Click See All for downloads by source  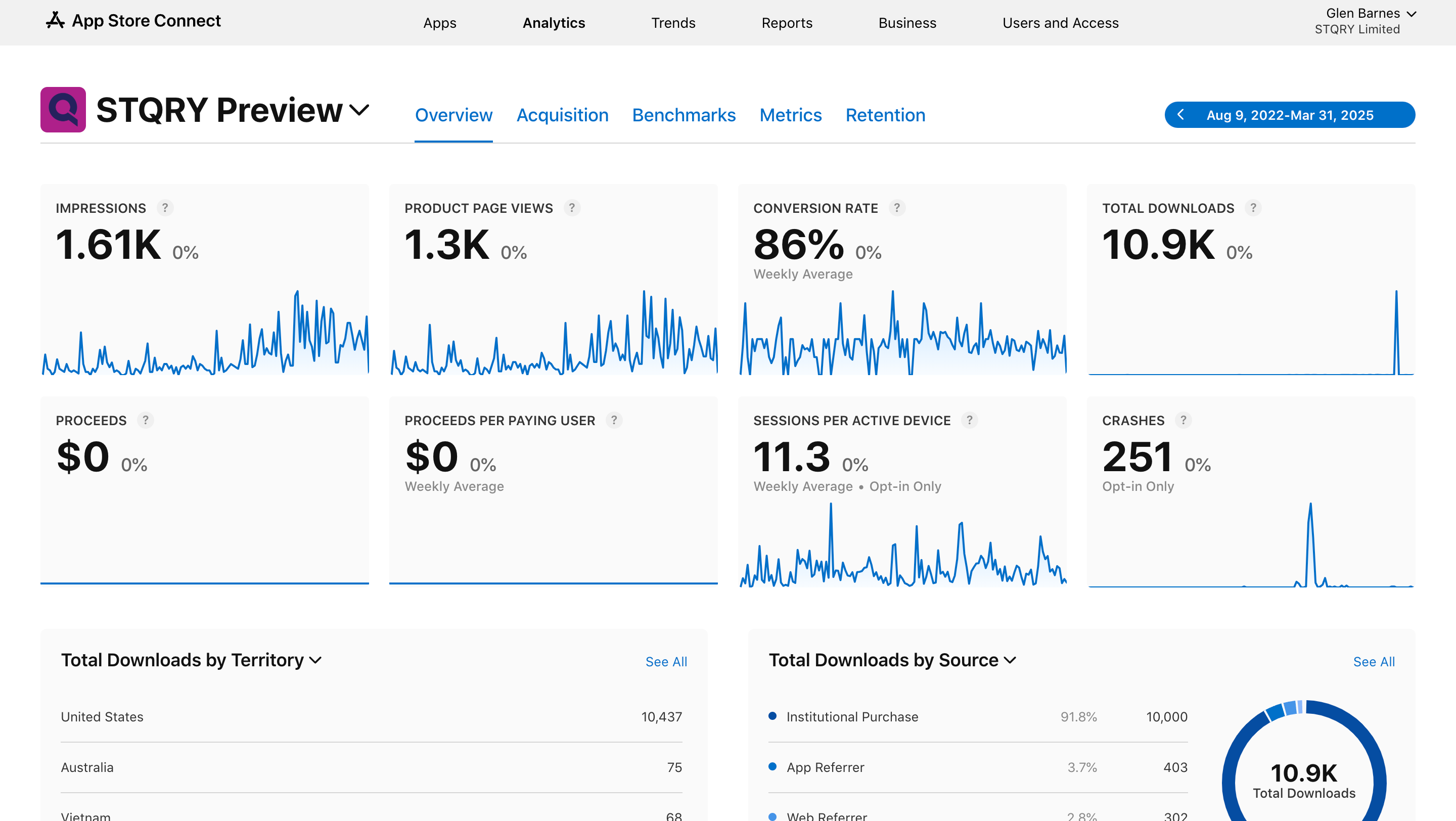pyautogui.click(x=1374, y=662)
